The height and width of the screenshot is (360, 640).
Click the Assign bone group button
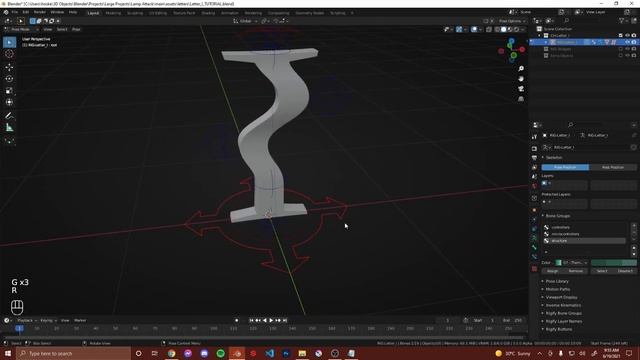(x=553, y=271)
